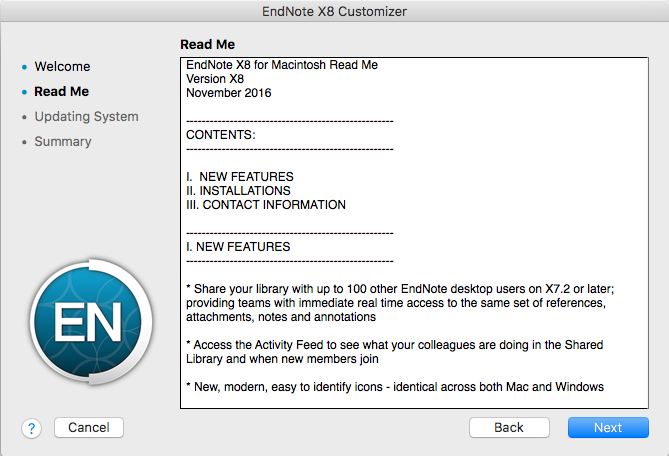Image resolution: width=669 pixels, height=456 pixels.
Task: Click the 'November 2016' line
Action: [229, 93]
